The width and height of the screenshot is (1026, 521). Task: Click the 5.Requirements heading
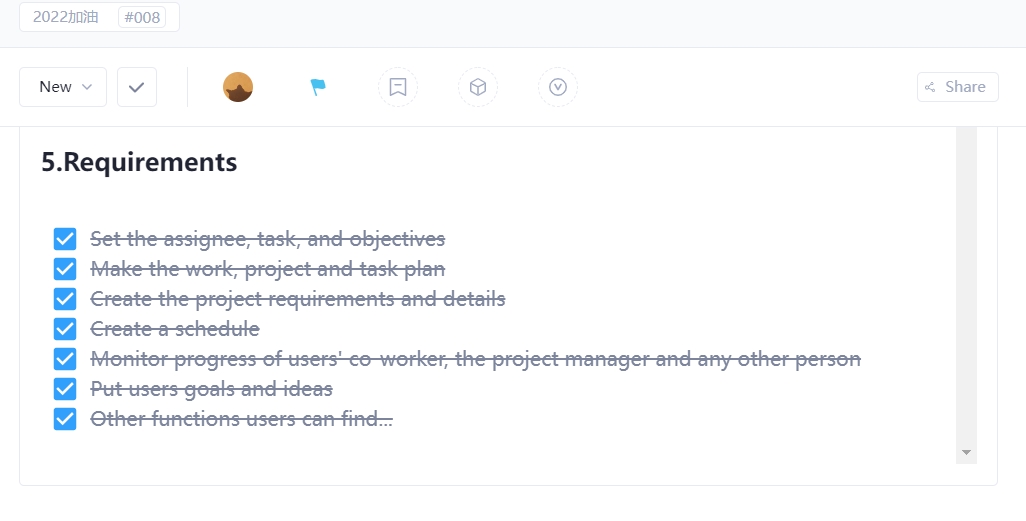tap(139, 162)
